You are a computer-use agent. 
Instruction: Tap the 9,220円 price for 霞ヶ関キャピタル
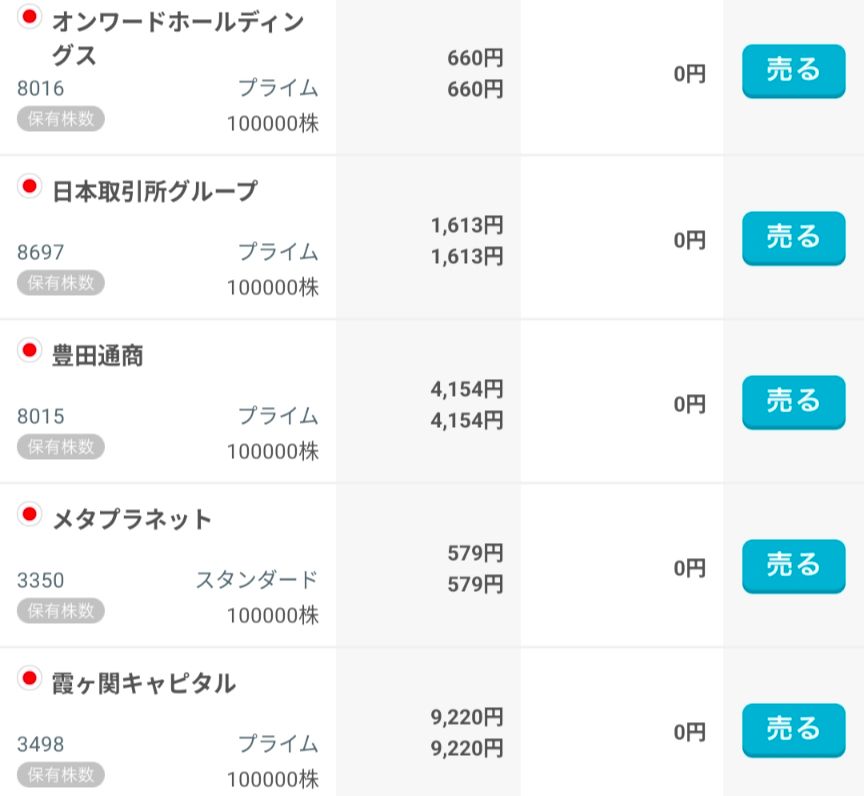click(466, 717)
